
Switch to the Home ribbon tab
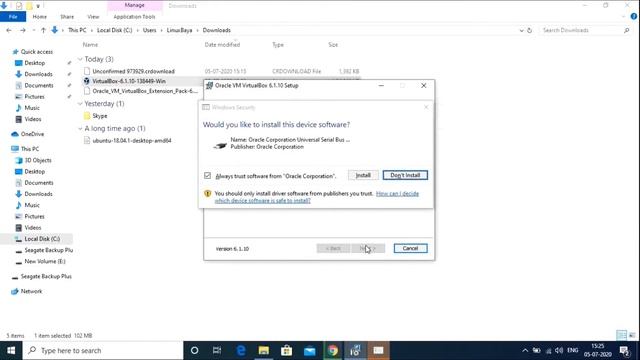(x=40, y=17)
